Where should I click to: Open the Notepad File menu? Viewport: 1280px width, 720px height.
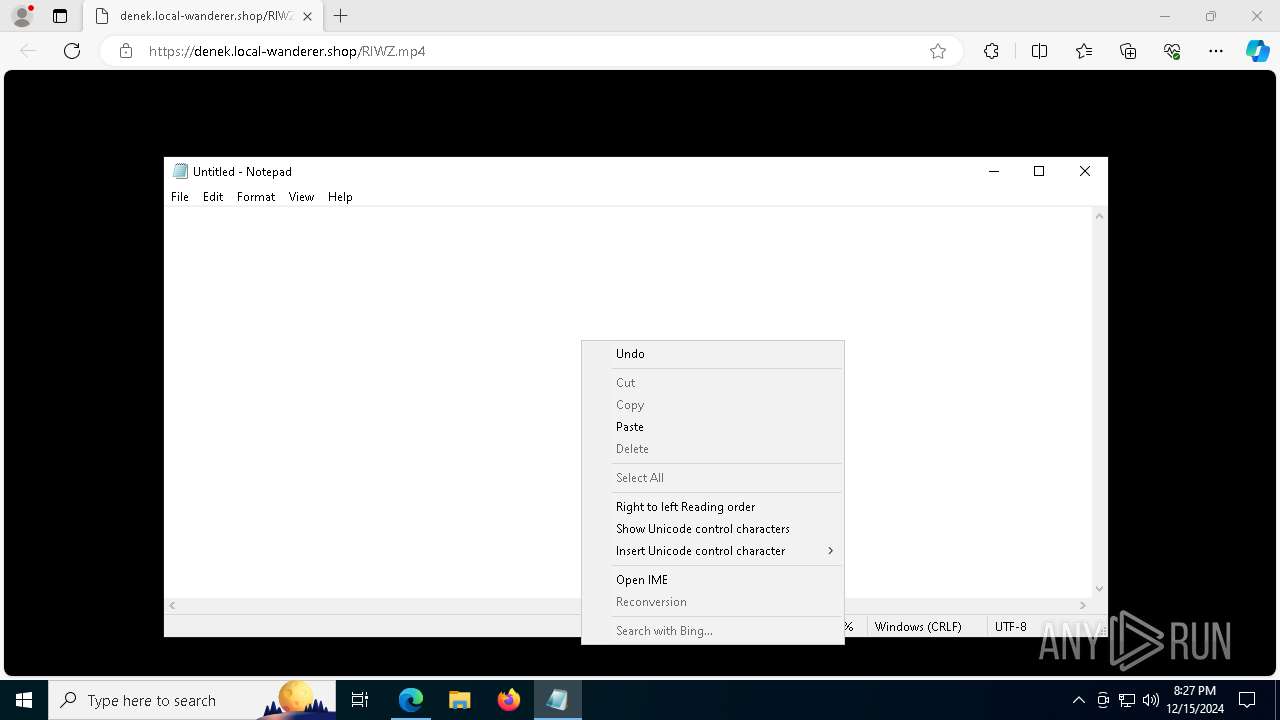180,197
